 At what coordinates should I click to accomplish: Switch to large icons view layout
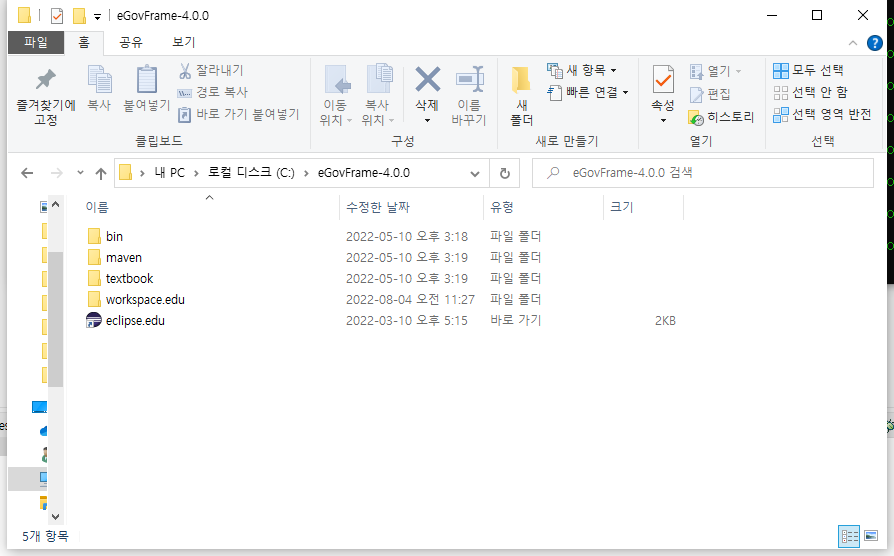[x=871, y=536]
